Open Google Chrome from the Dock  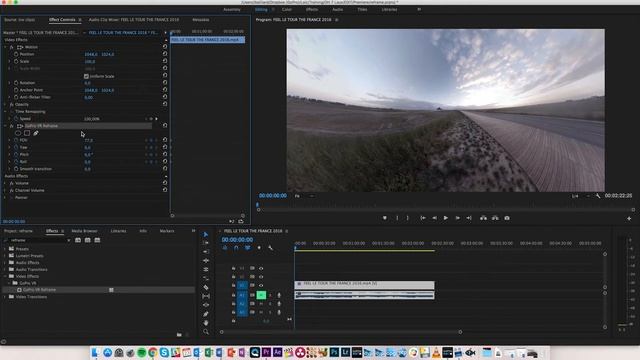pyautogui.click(x=153, y=352)
